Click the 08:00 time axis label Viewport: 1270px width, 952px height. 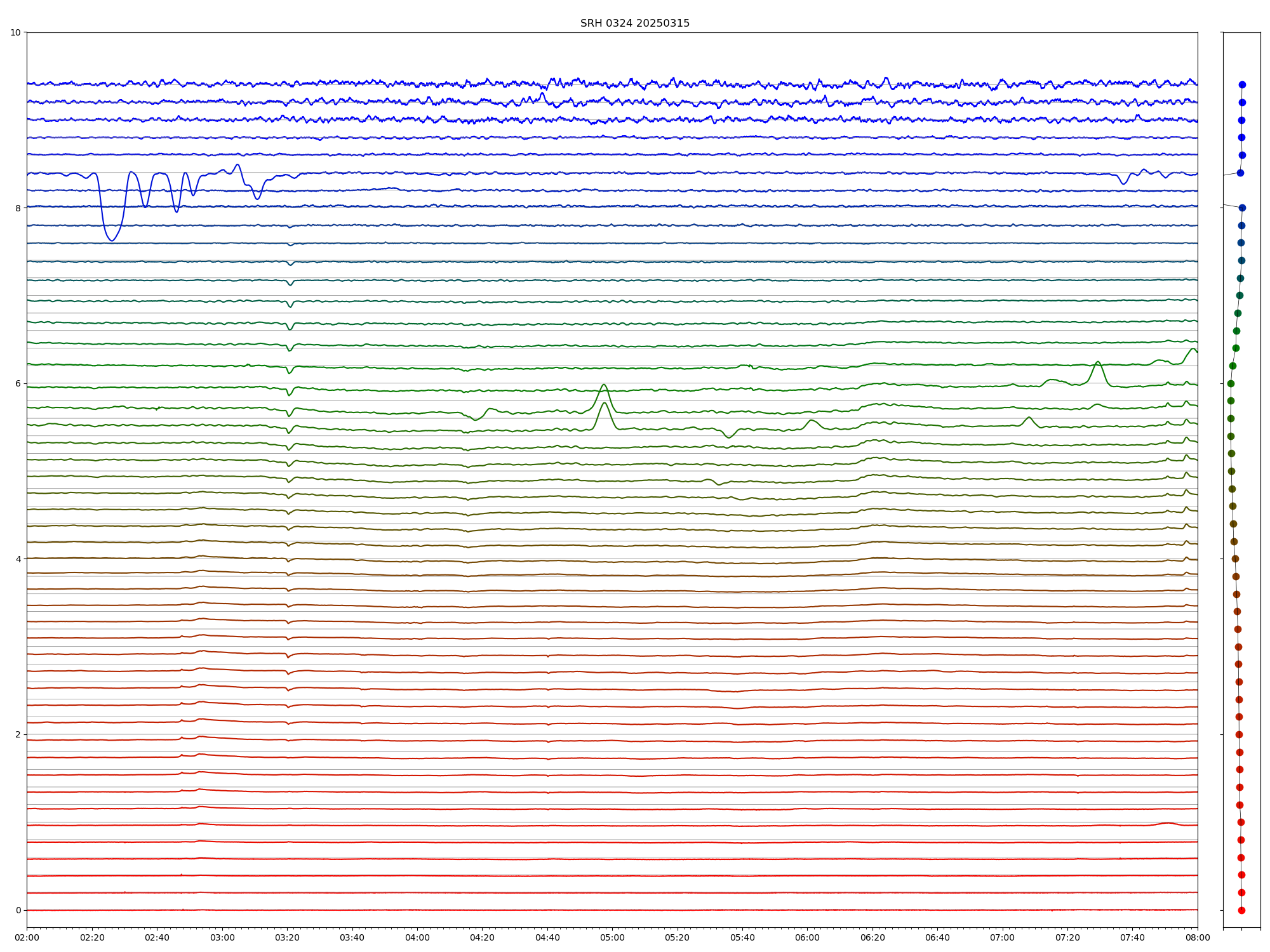(1198, 937)
